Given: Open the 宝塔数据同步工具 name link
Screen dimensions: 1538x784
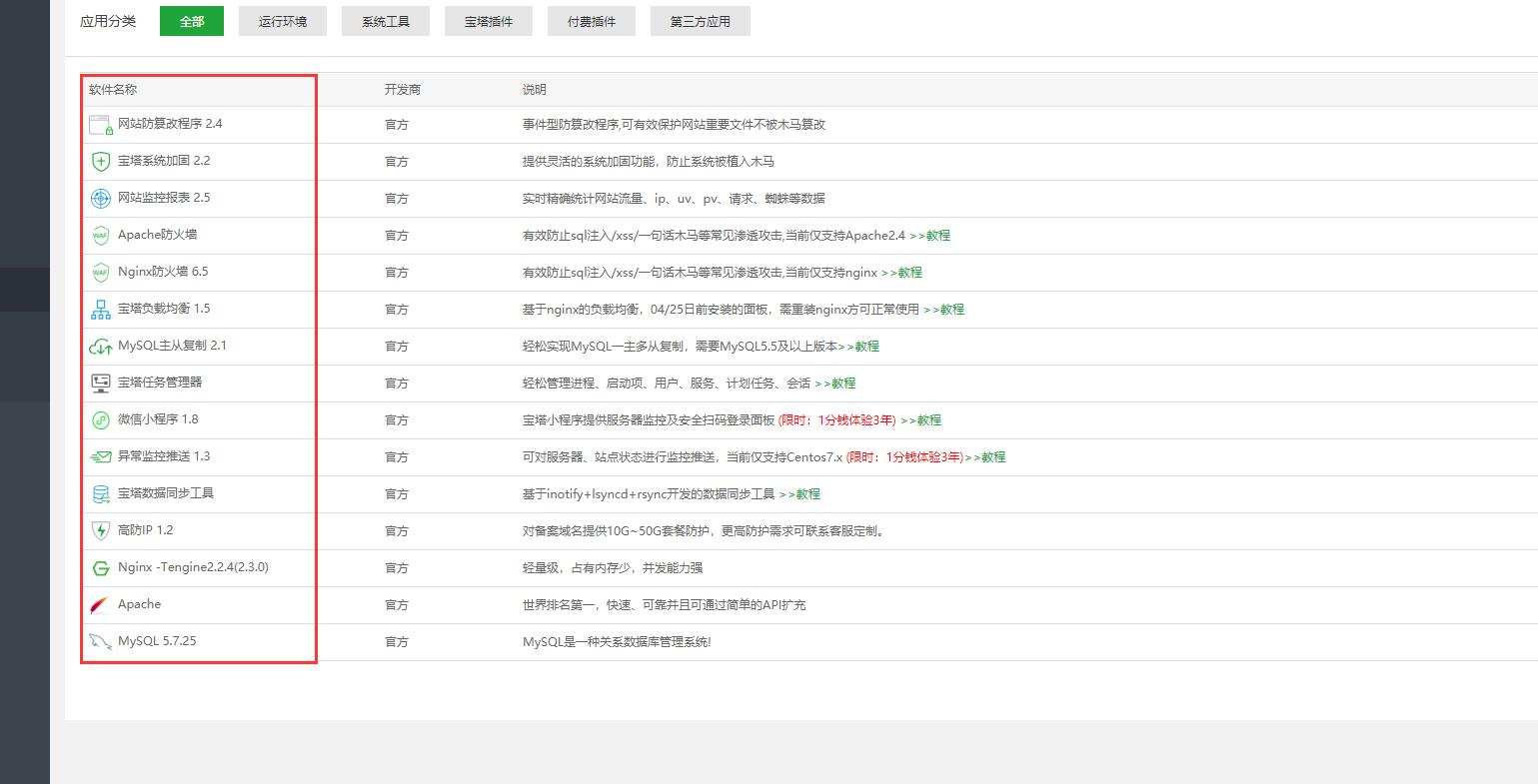Looking at the screenshot, I should coord(166,493).
